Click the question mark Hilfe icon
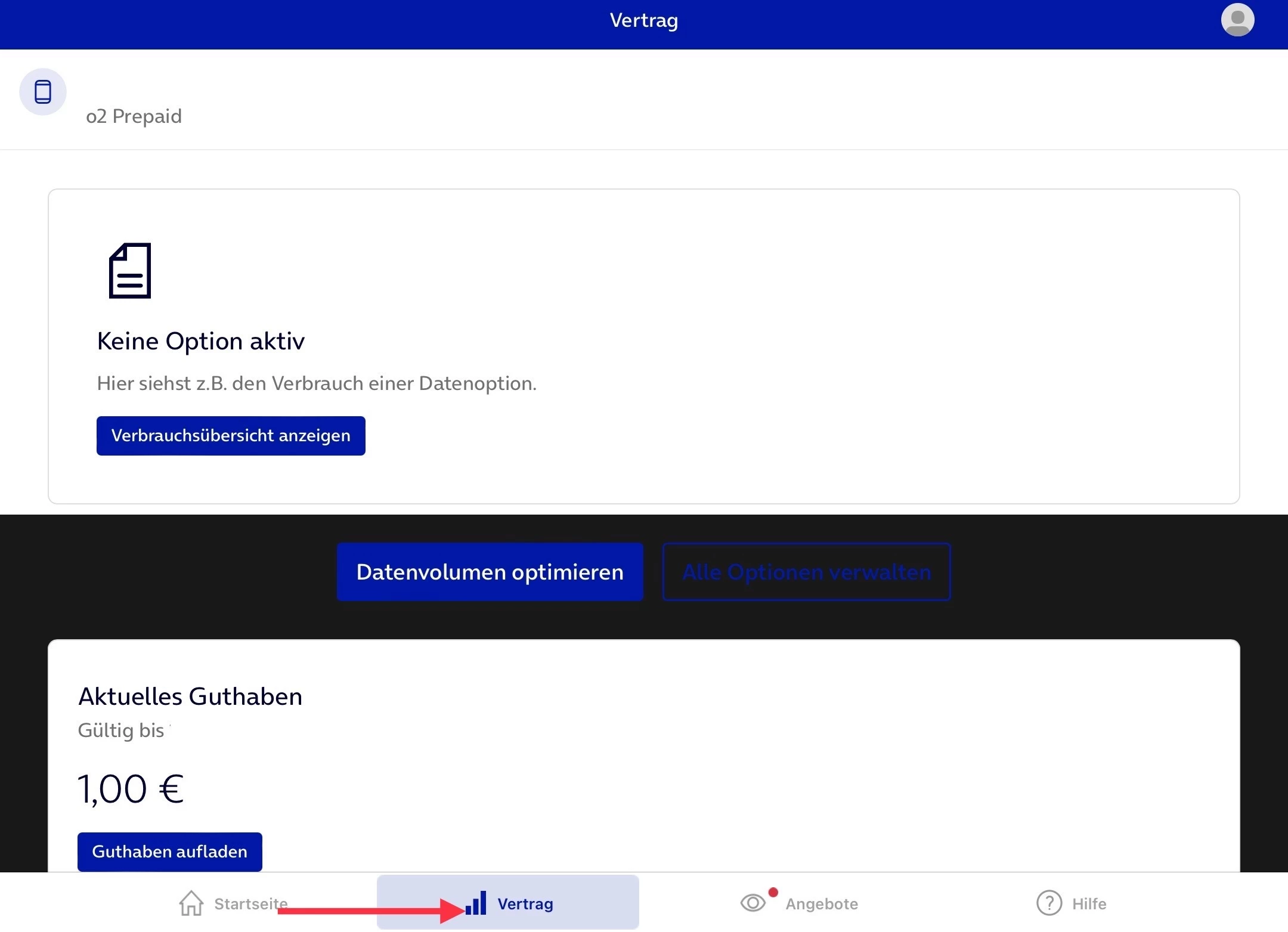Viewport: 1288px width, 932px height. coord(1049,903)
